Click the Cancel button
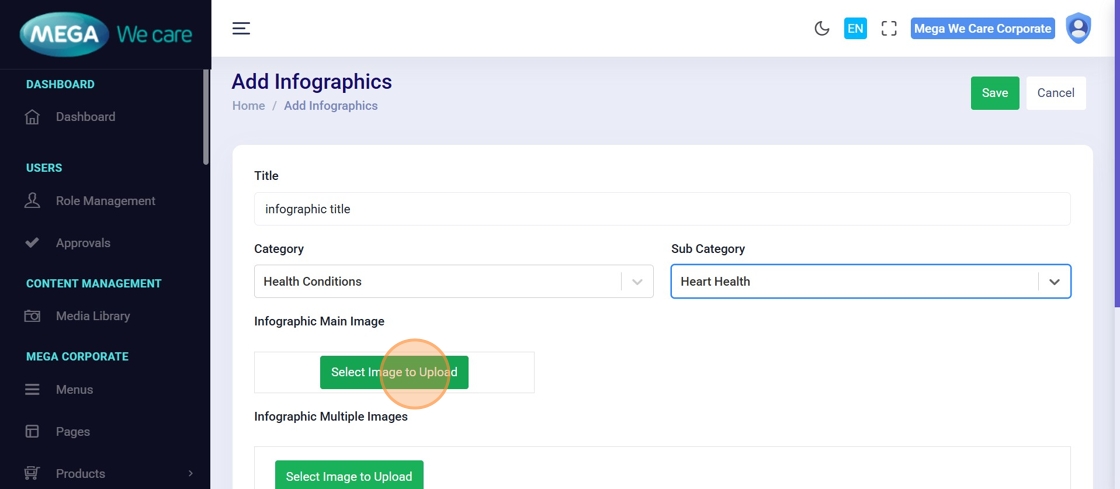Viewport: 1120px width, 489px height. click(1055, 93)
